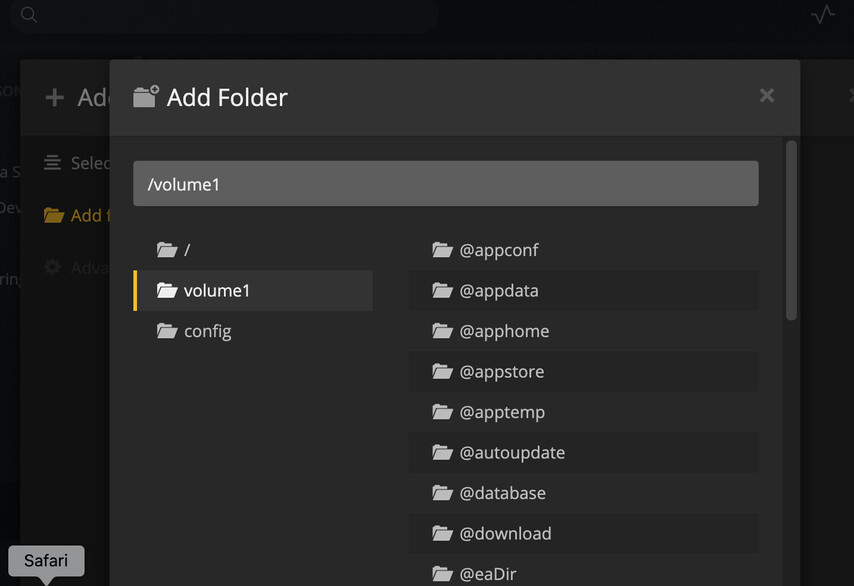Open the @appstore folder
This screenshot has height=586, width=854.
point(502,372)
